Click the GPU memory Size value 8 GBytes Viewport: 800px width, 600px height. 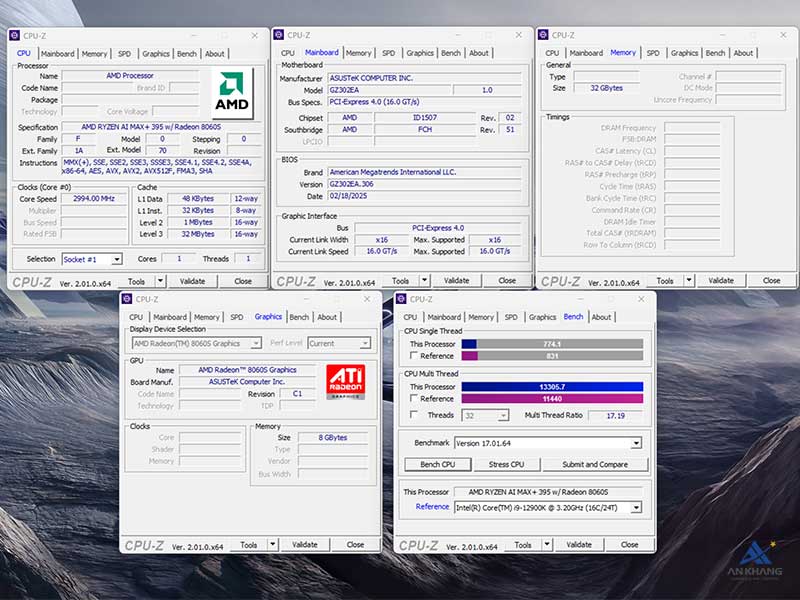pyautogui.click(x=333, y=437)
